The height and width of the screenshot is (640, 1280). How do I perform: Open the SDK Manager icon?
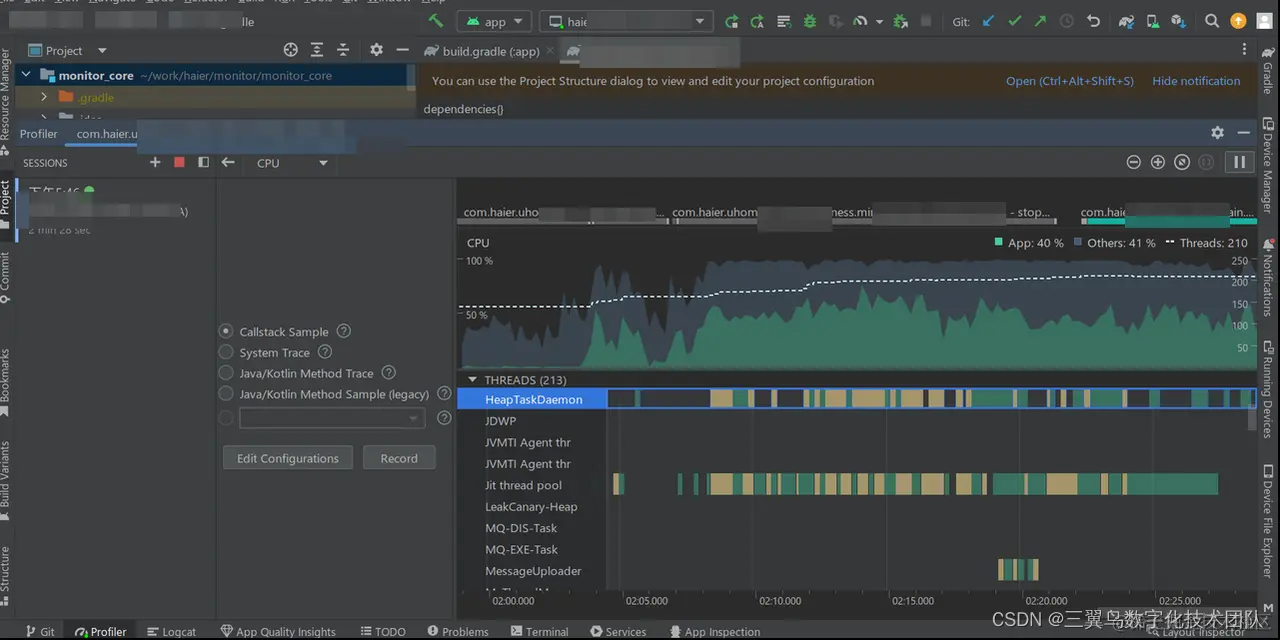1177,21
